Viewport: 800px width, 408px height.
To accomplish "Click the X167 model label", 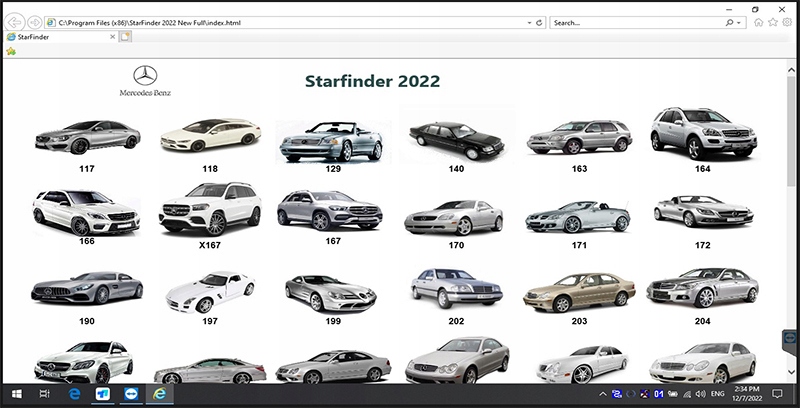I will 210,245.
